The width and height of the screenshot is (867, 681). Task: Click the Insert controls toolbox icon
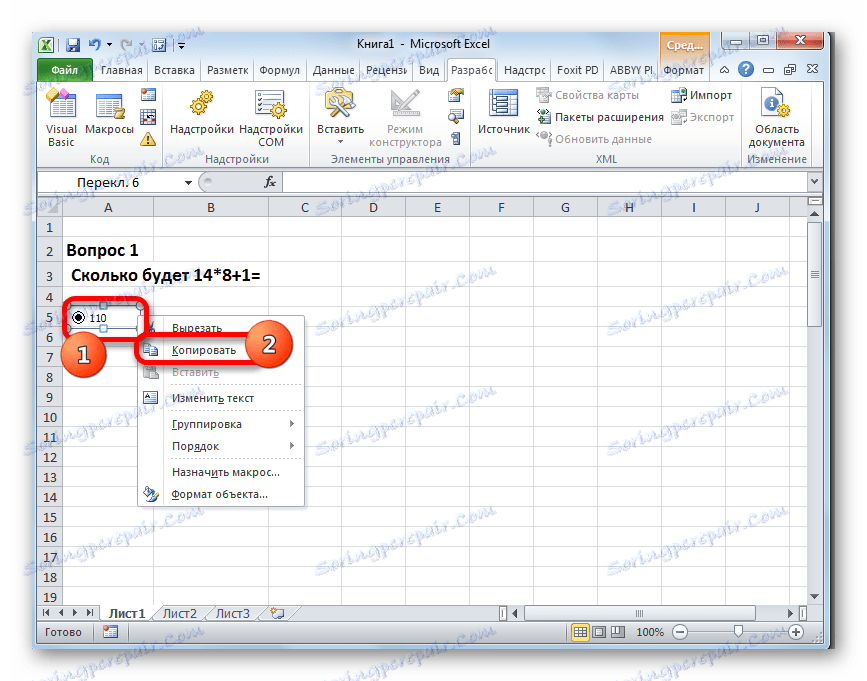coord(340,104)
